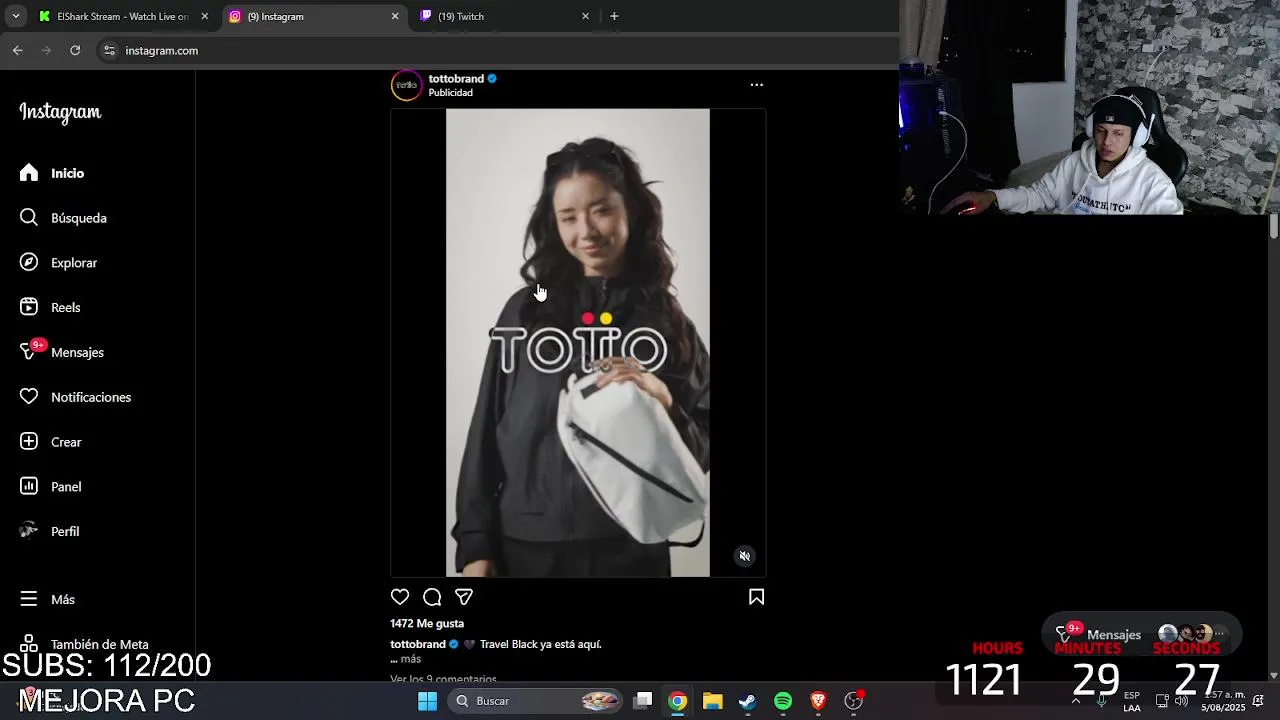This screenshot has height=720, width=1280.
Task: Open Spotify from taskbar
Action: point(783,701)
